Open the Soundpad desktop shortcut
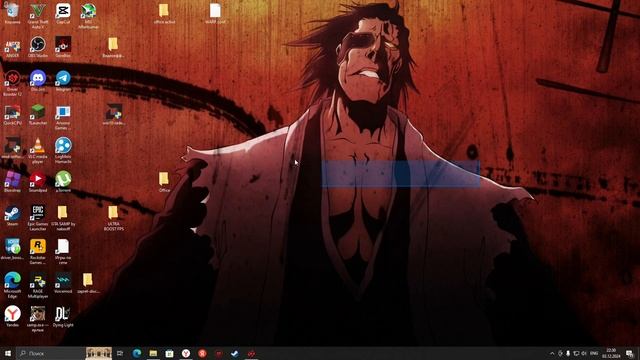 point(38,182)
